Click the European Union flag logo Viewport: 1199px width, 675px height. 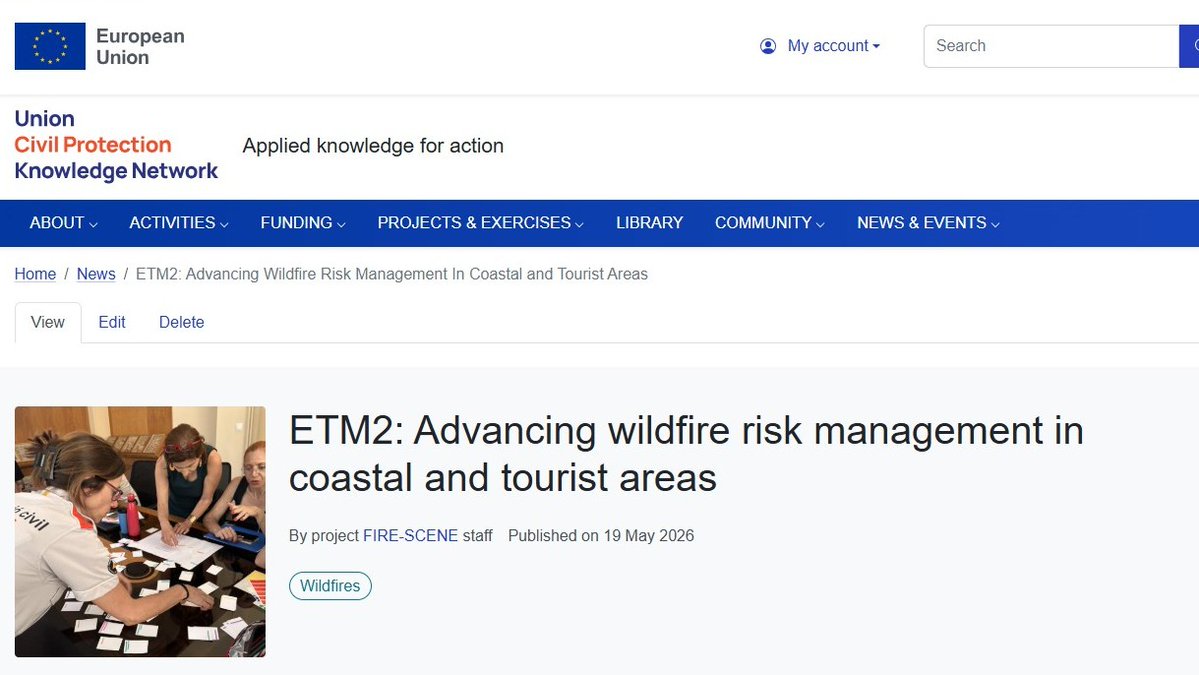click(50, 46)
